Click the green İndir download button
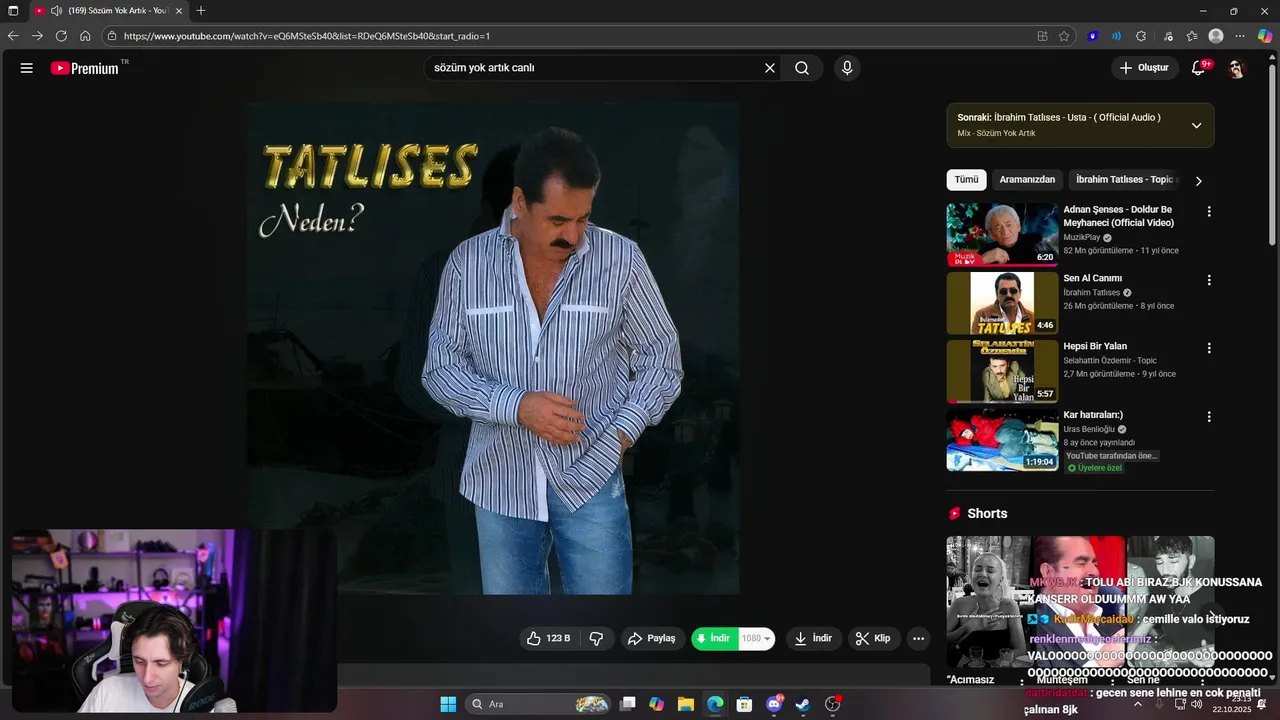 714,638
